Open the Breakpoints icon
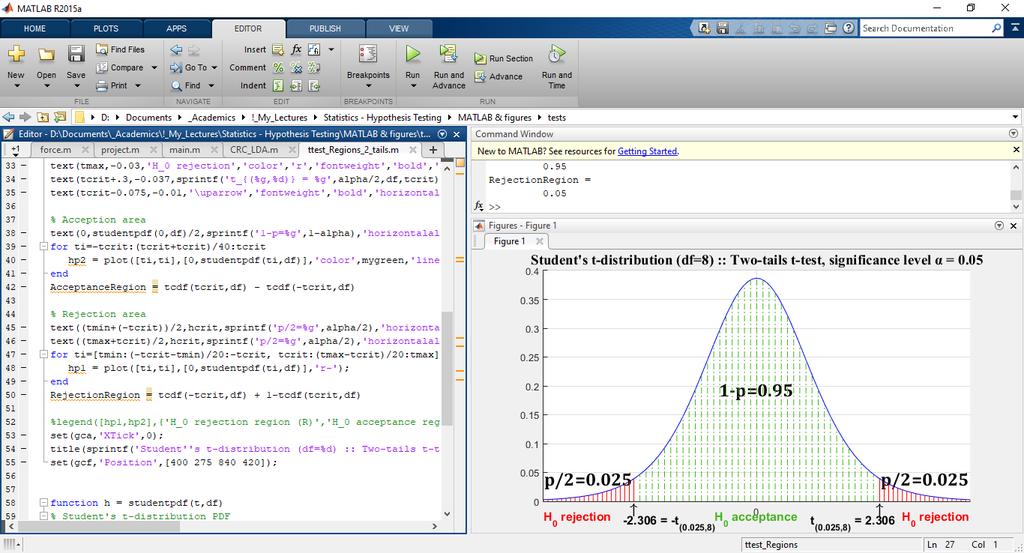 coord(368,54)
